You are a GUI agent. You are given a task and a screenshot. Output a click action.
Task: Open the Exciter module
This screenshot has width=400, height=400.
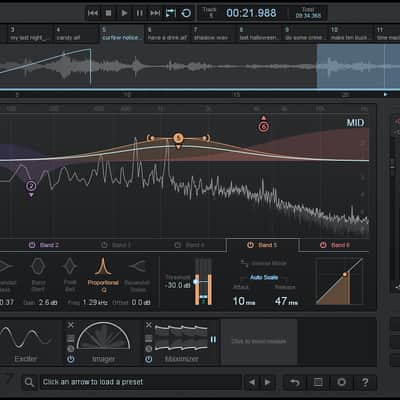coord(26,343)
